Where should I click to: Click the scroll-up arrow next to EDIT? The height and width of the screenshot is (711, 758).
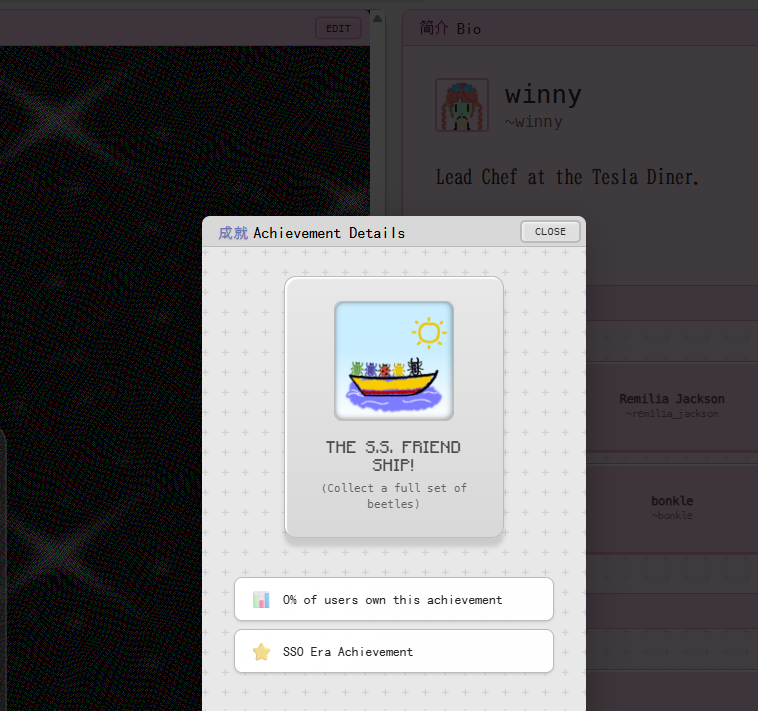(378, 19)
